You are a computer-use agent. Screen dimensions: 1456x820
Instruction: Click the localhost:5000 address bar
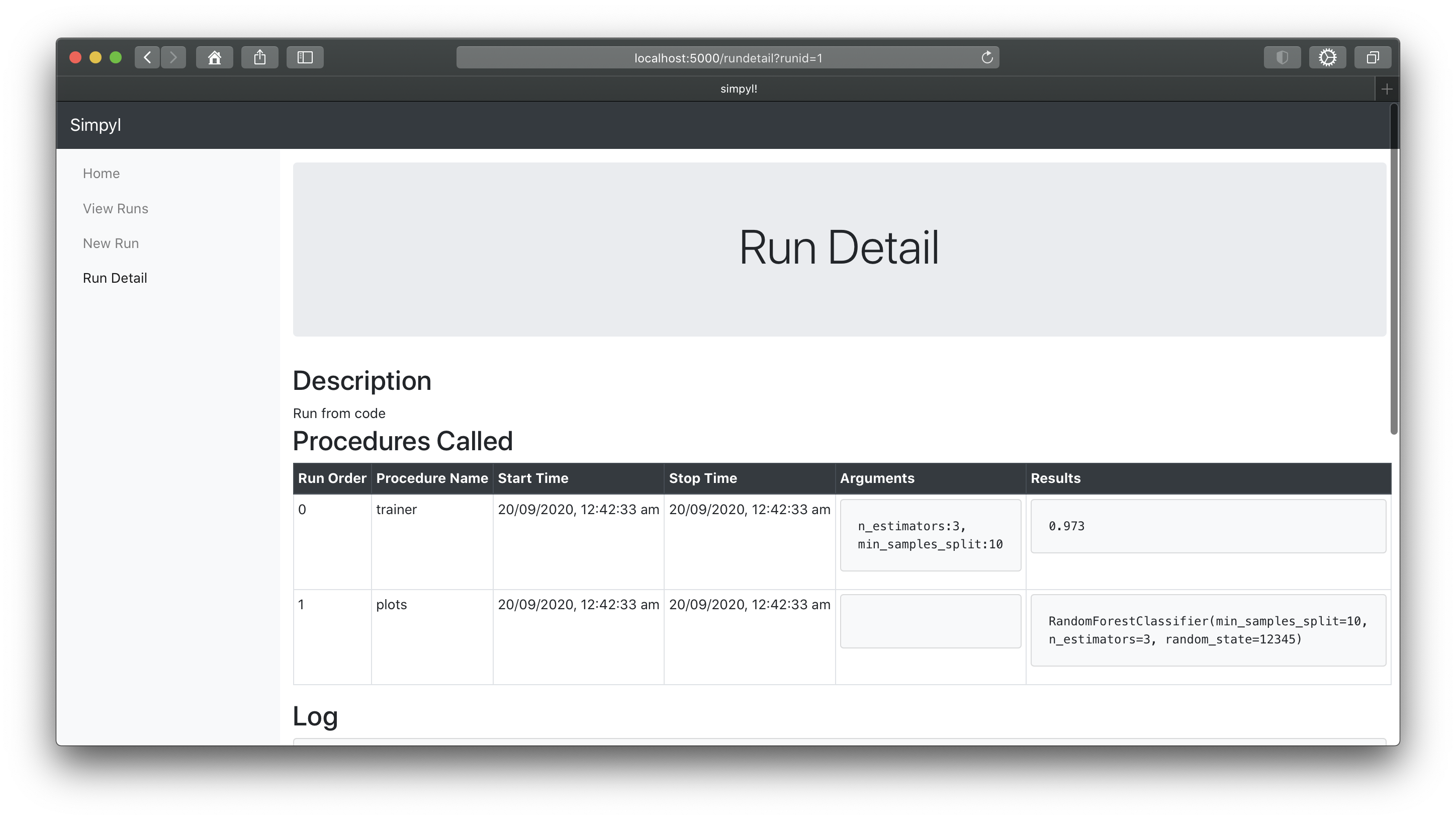(x=727, y=58)
